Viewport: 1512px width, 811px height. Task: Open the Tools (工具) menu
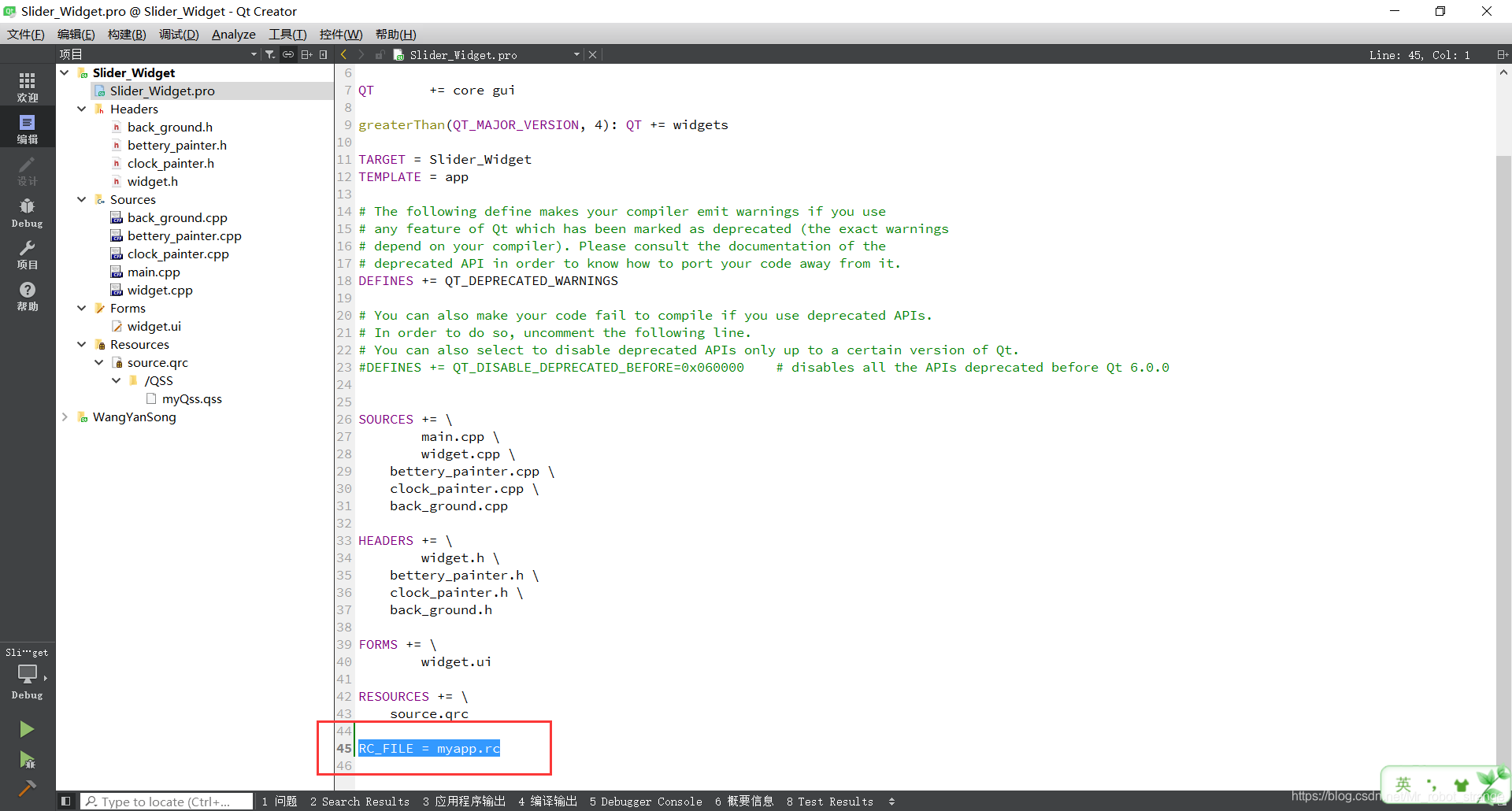click(287, 34)
